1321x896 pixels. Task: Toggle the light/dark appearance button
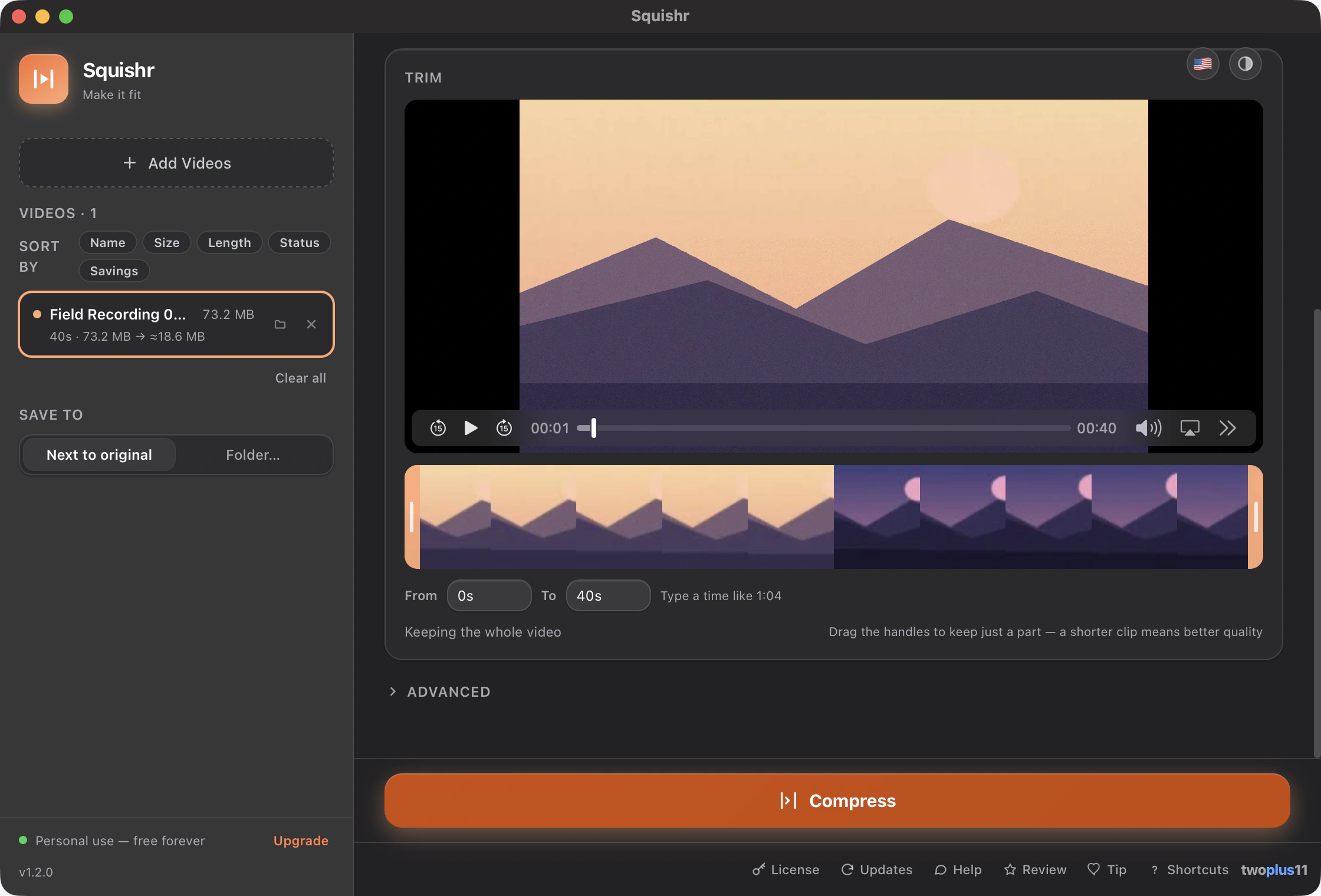point(1245,64)
